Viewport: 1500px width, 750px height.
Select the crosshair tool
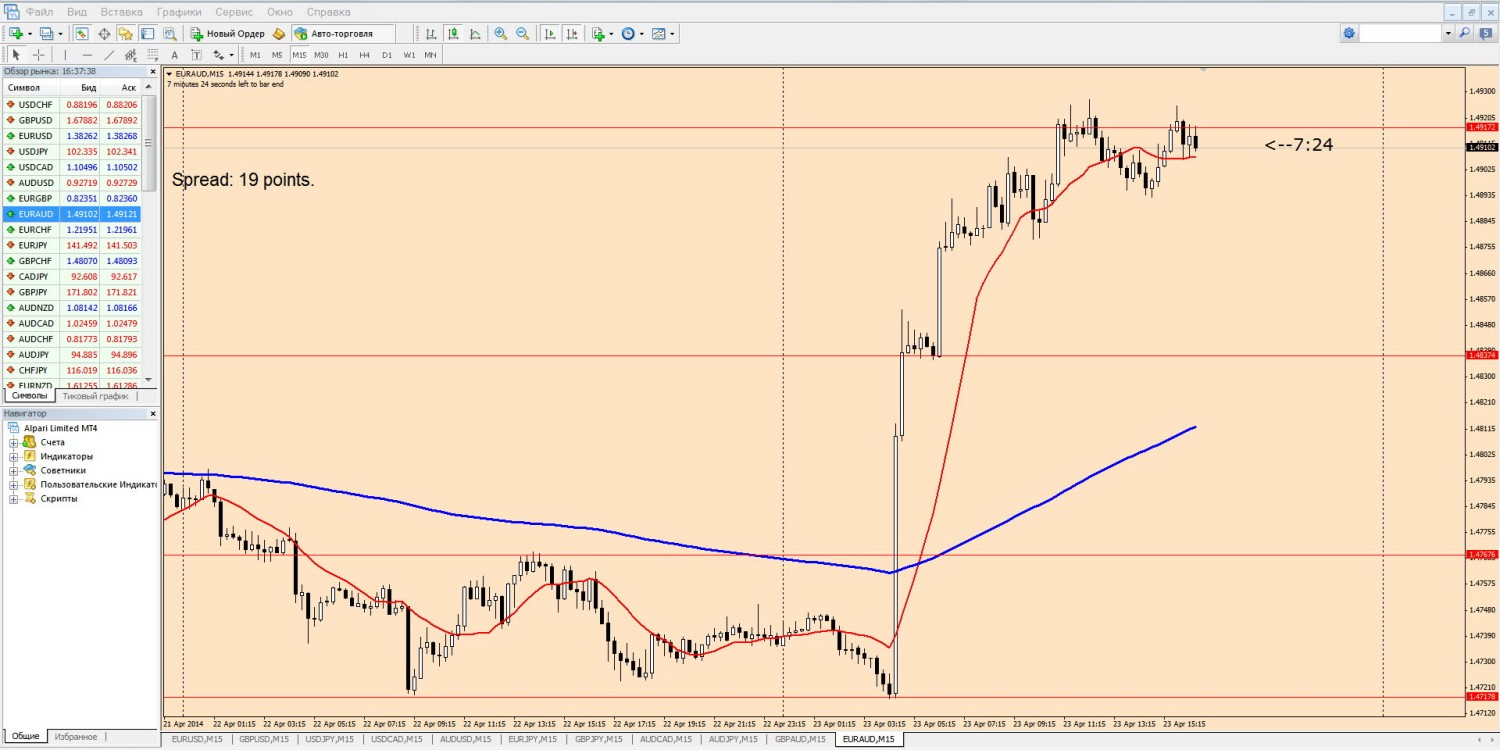pyautogui.click(x=38, y=55)
